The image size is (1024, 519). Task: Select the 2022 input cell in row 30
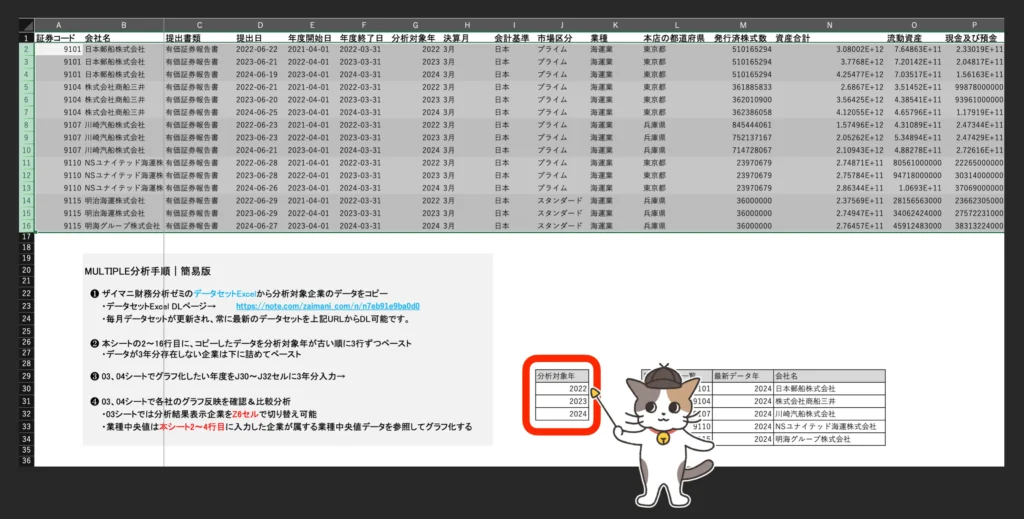click(x=562, y=388)
